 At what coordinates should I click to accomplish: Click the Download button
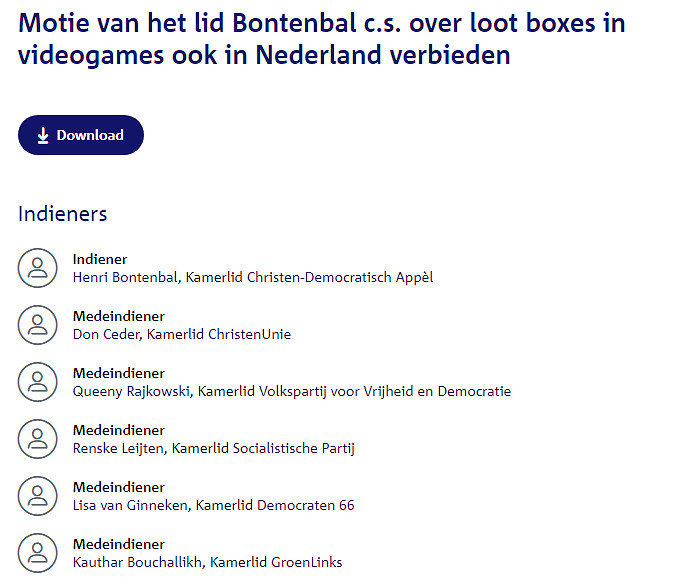click(x=81, y=135)
